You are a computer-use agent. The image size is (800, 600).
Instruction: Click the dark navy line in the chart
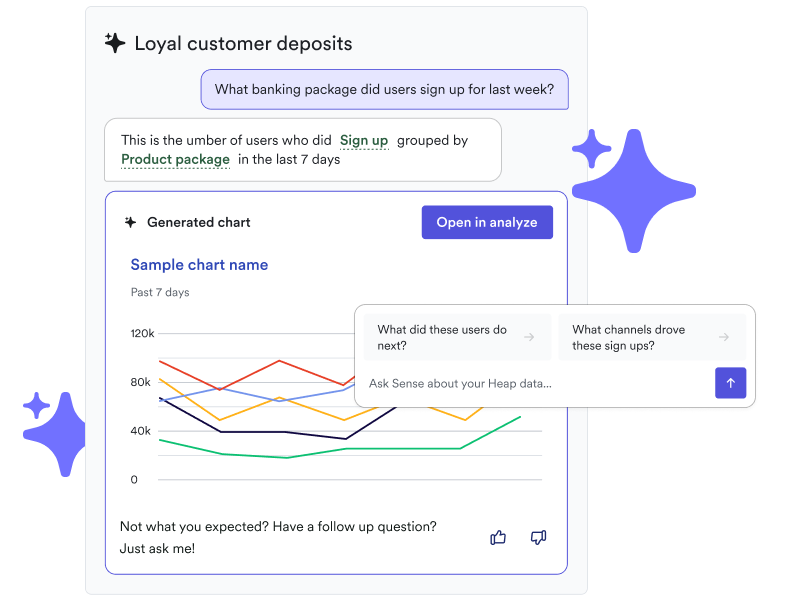coord(250,432)
